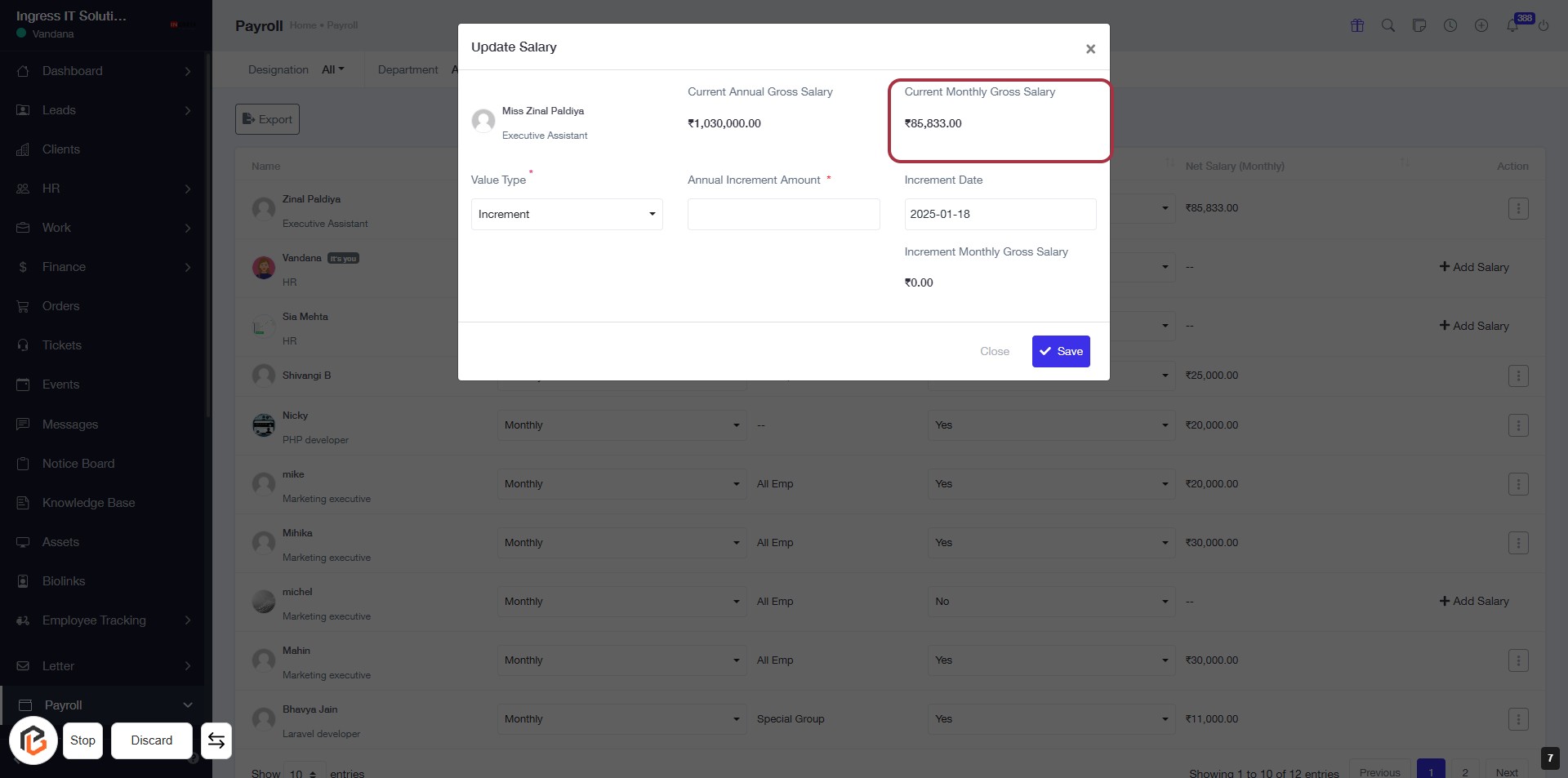
Task: Click the Increment Date field
Action: coord(1000,215)
